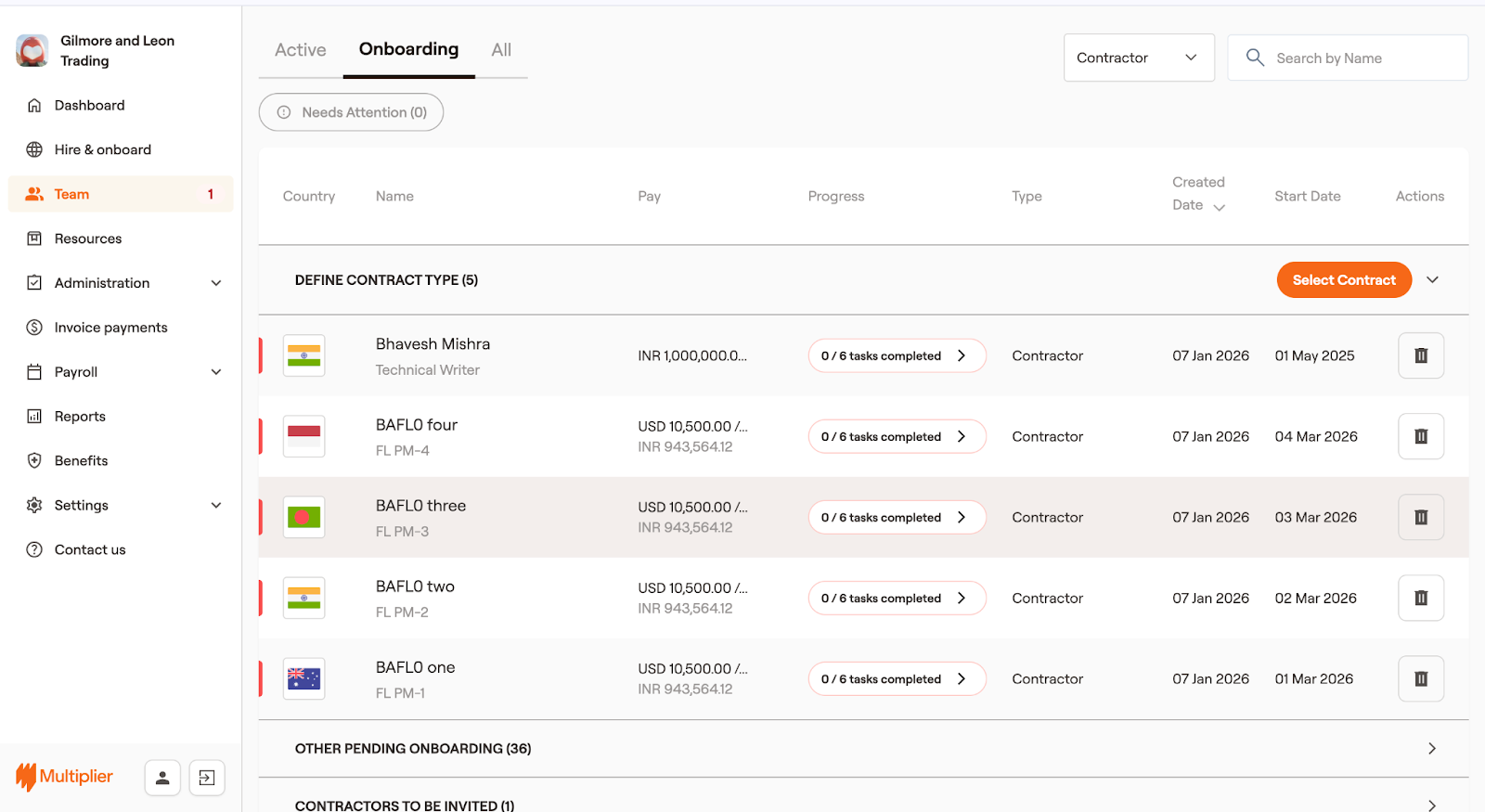Delete Bhavesh Mishra's onboarding entry via trash icon
Screen dimensions: 1485x812
tap(1420, 355)
